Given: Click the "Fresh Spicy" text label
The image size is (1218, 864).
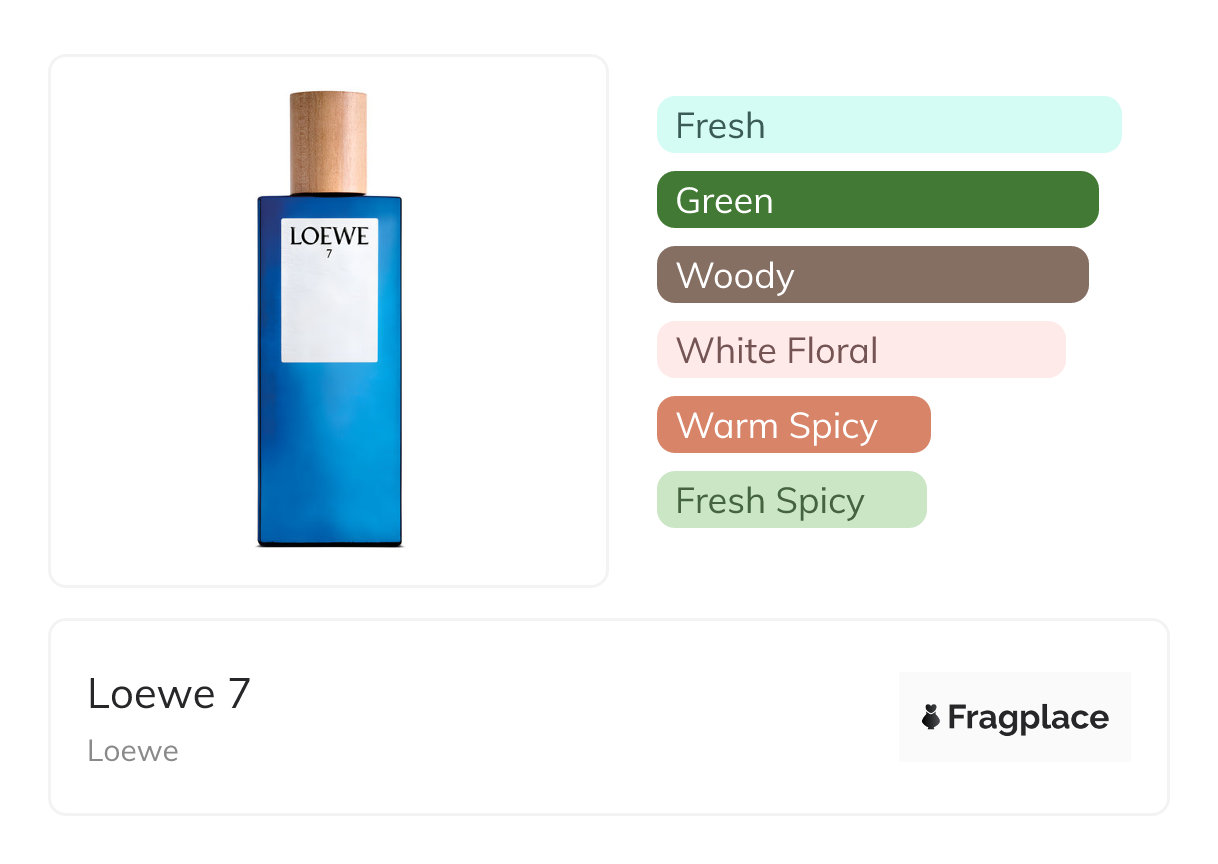Looking at the screenshot, I should [x=770, y=501].
